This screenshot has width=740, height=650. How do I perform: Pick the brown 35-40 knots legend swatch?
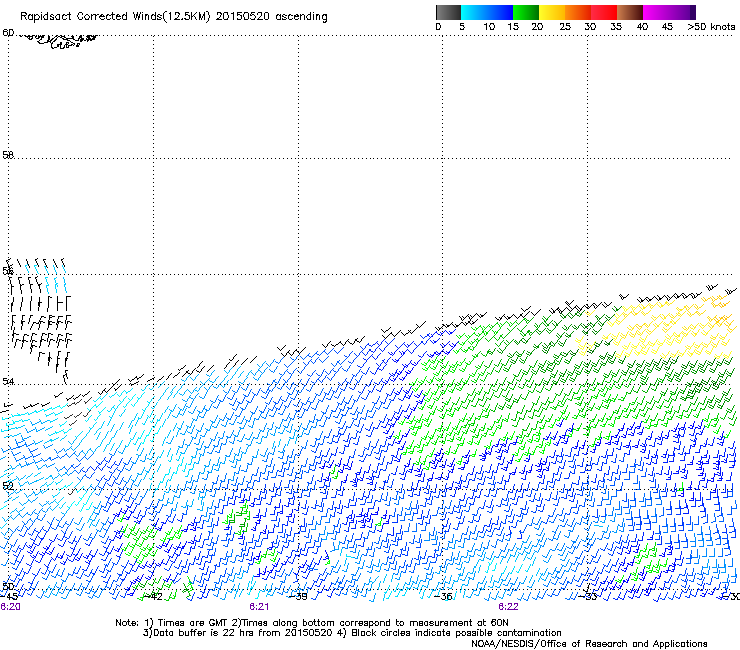pyautogui.click(x=630, y=12)
